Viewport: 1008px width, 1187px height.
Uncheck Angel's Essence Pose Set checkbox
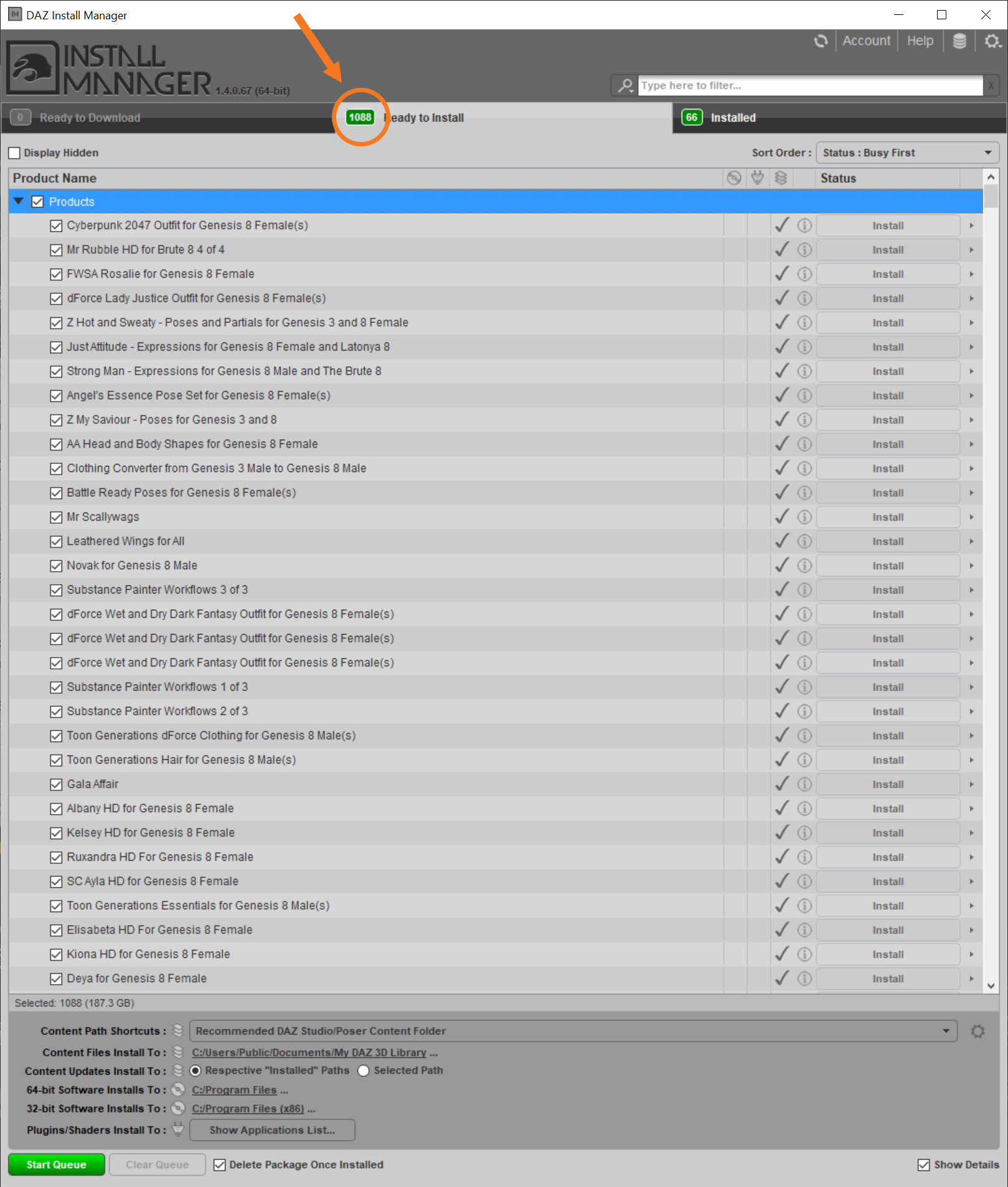tap(56, 395)
